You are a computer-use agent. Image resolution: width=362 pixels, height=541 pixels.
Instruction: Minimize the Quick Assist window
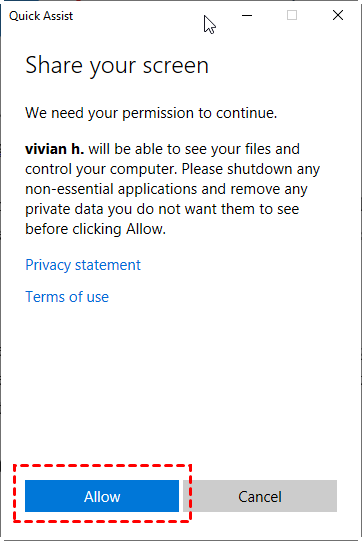(x=247, y=15)
